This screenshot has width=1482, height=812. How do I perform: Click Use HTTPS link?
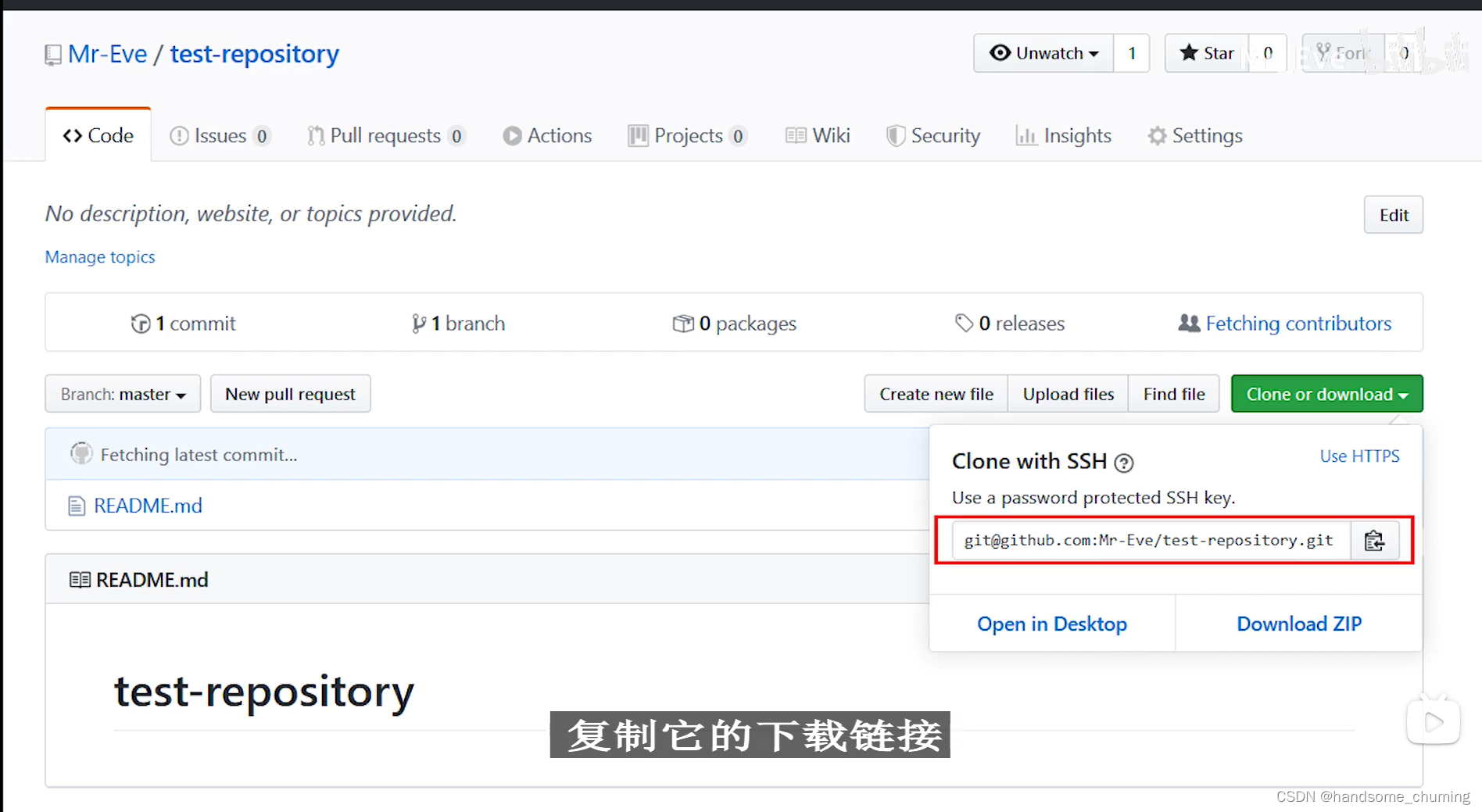(x=1359, y=456)
